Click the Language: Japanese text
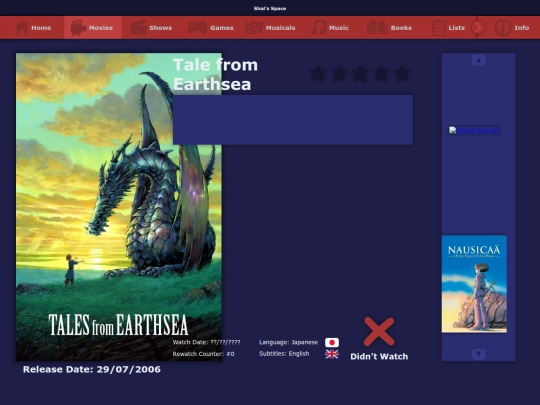 coord(288,342)
